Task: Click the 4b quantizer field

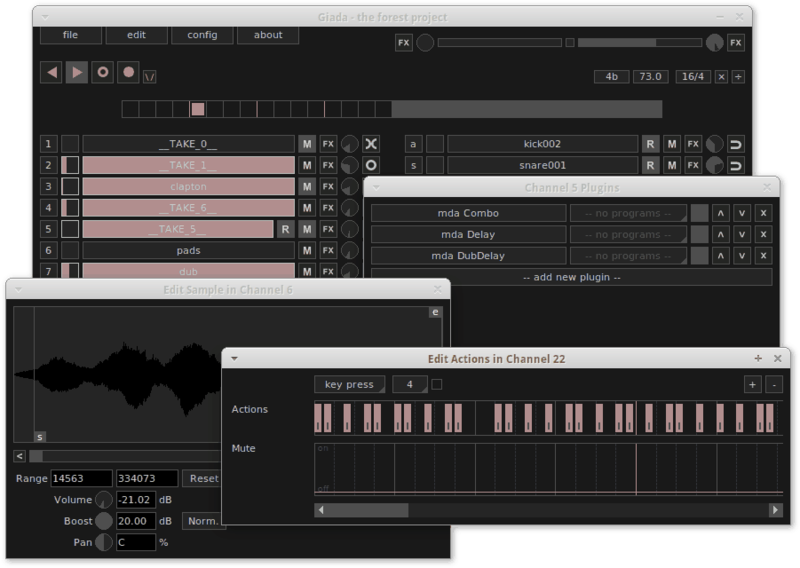Action: [611, 77]
